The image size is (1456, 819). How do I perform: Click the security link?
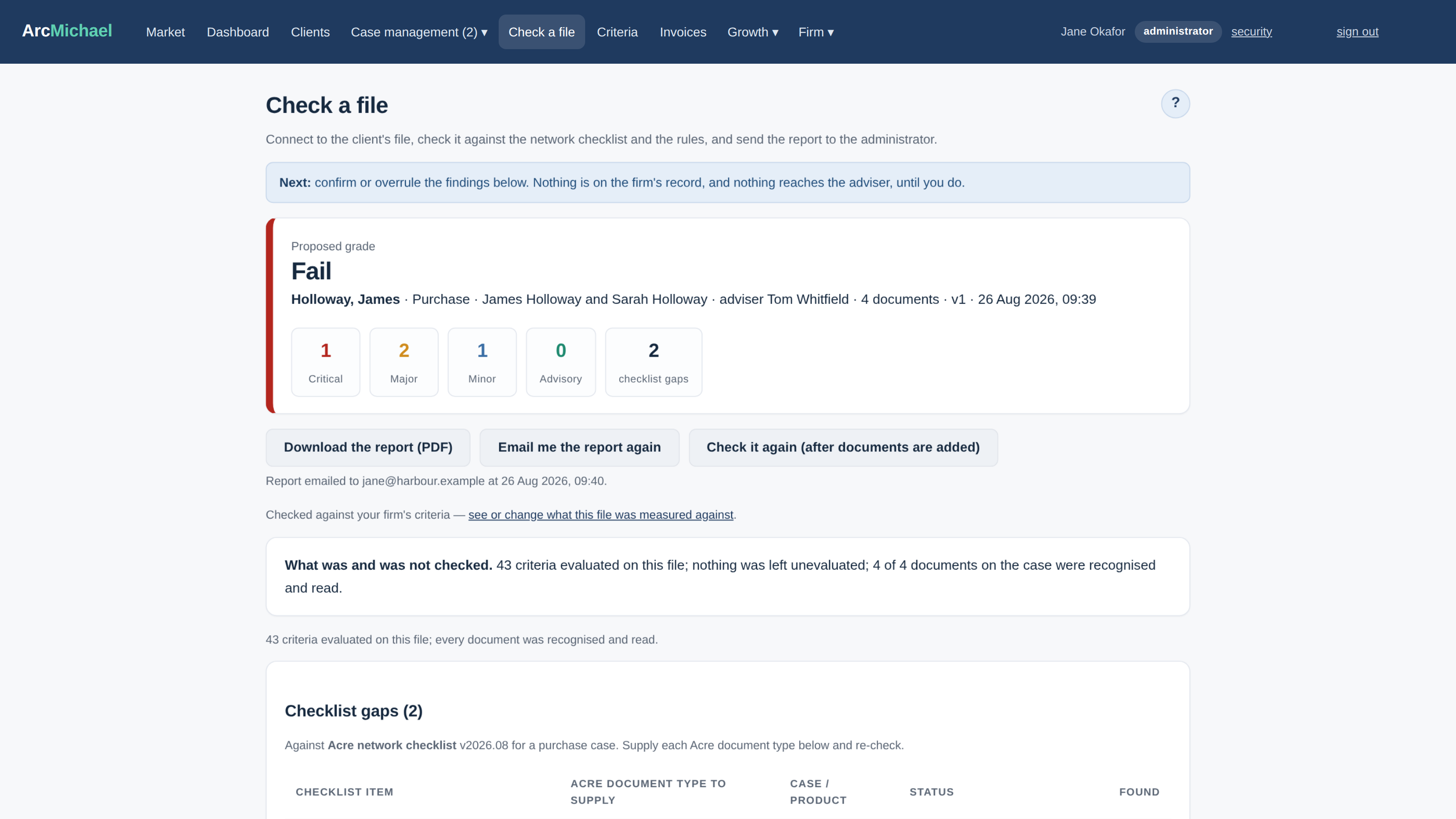pos(1251,32)
